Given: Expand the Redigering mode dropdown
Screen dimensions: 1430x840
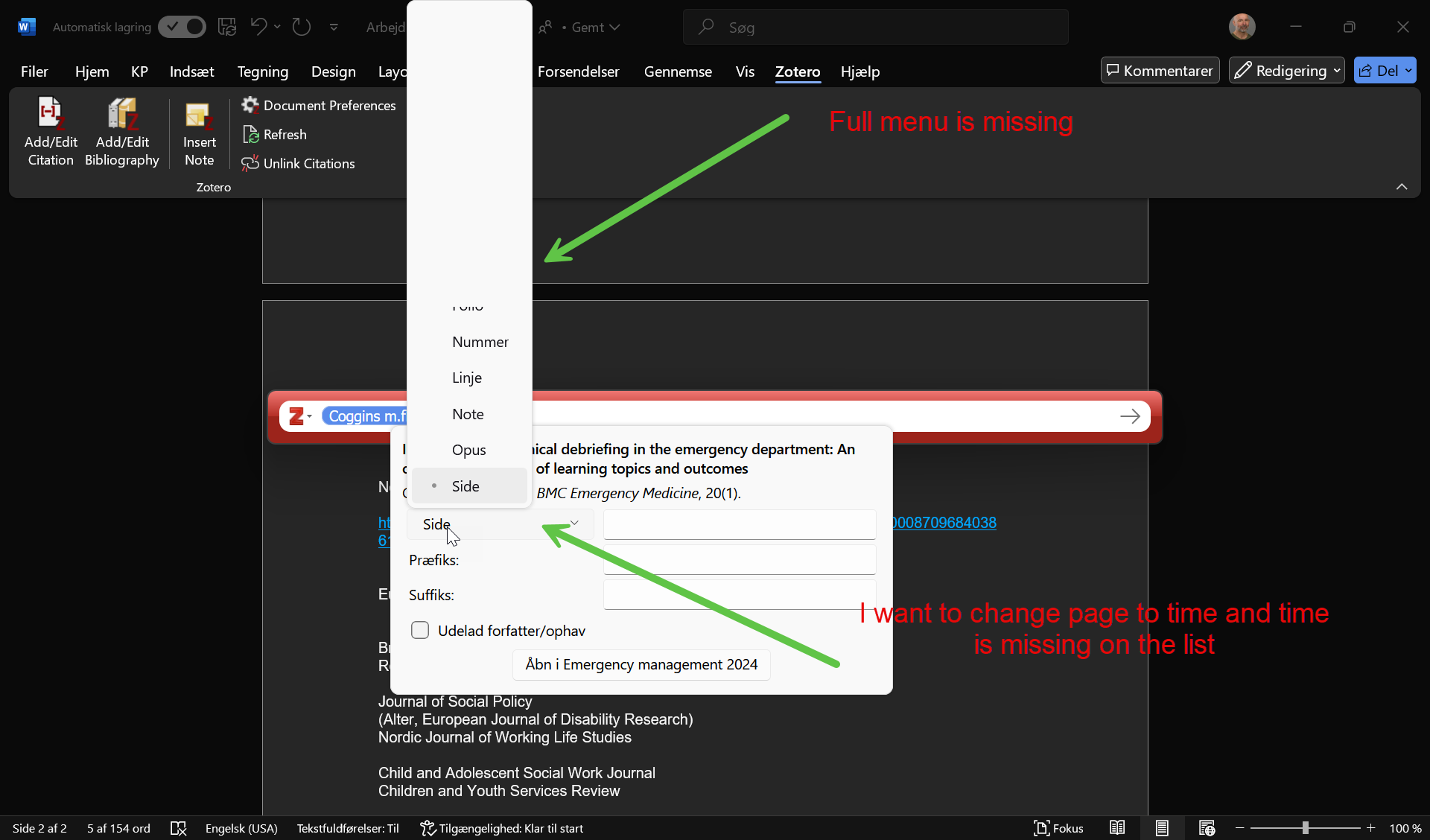Looking at the screenshot, I should [1337, 71].
